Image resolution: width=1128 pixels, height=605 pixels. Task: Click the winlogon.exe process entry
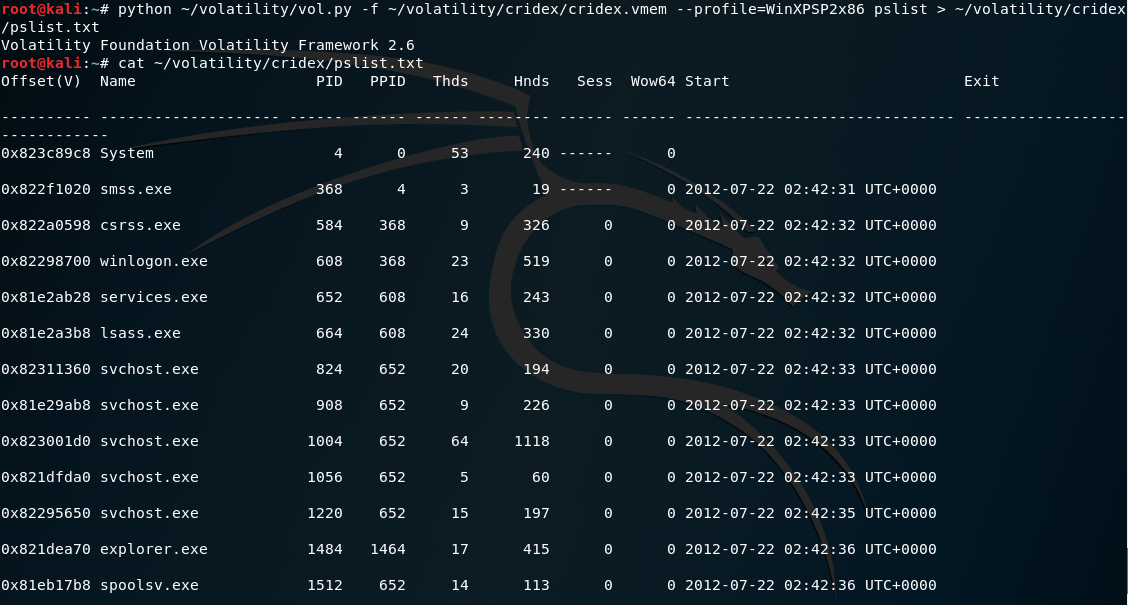tap(152, 261)
